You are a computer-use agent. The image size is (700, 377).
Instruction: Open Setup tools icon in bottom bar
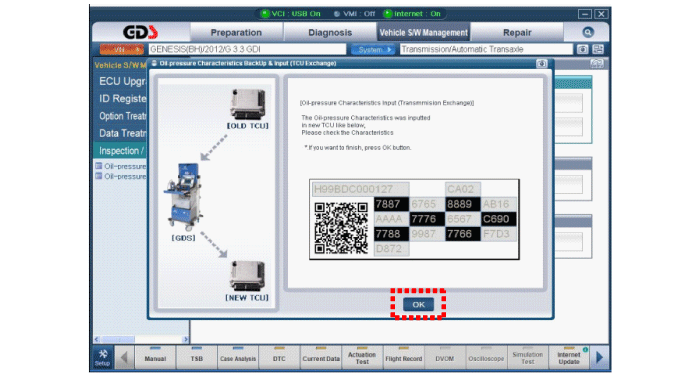point(103,357)
